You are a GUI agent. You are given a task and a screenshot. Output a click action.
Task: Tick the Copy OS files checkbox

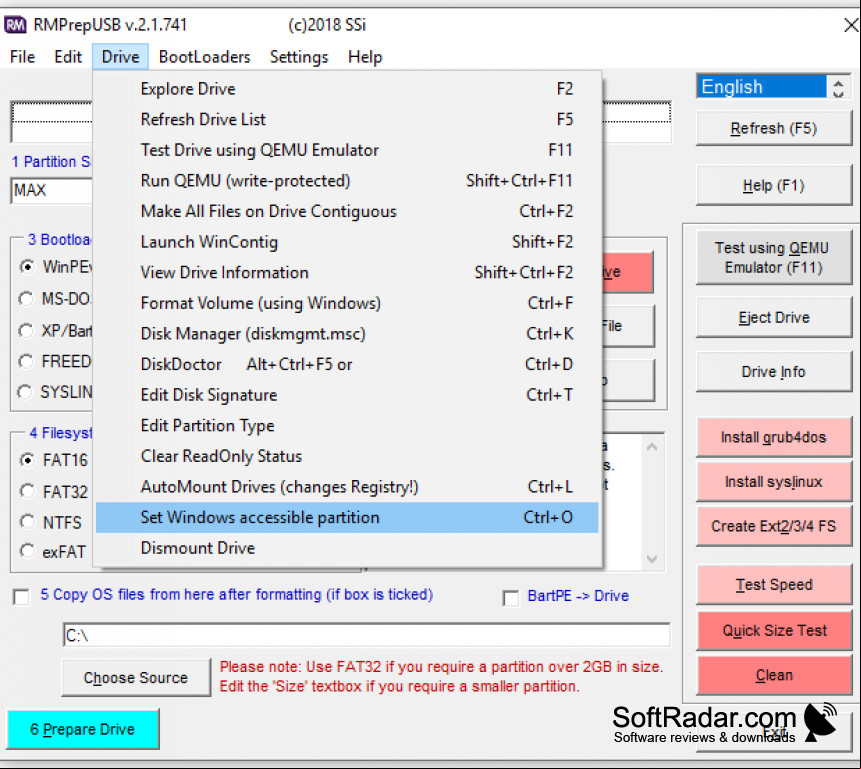tap(21, 597)
